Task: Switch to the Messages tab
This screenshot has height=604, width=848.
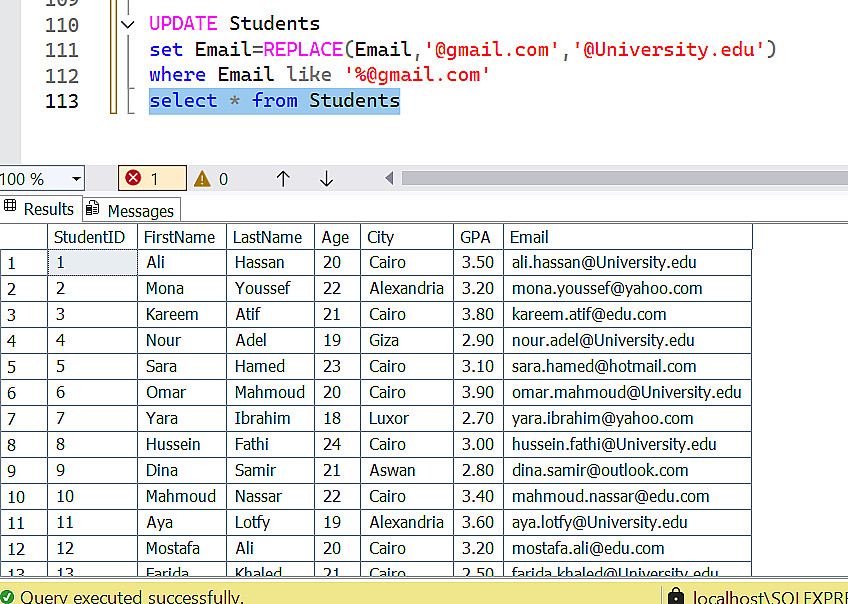Action: [x=131, y=210]
